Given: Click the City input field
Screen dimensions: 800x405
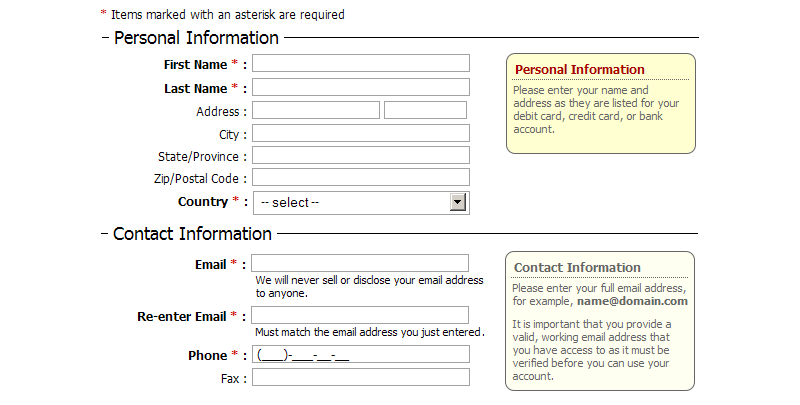Looking at the screenshot, I should click(361, 133).
